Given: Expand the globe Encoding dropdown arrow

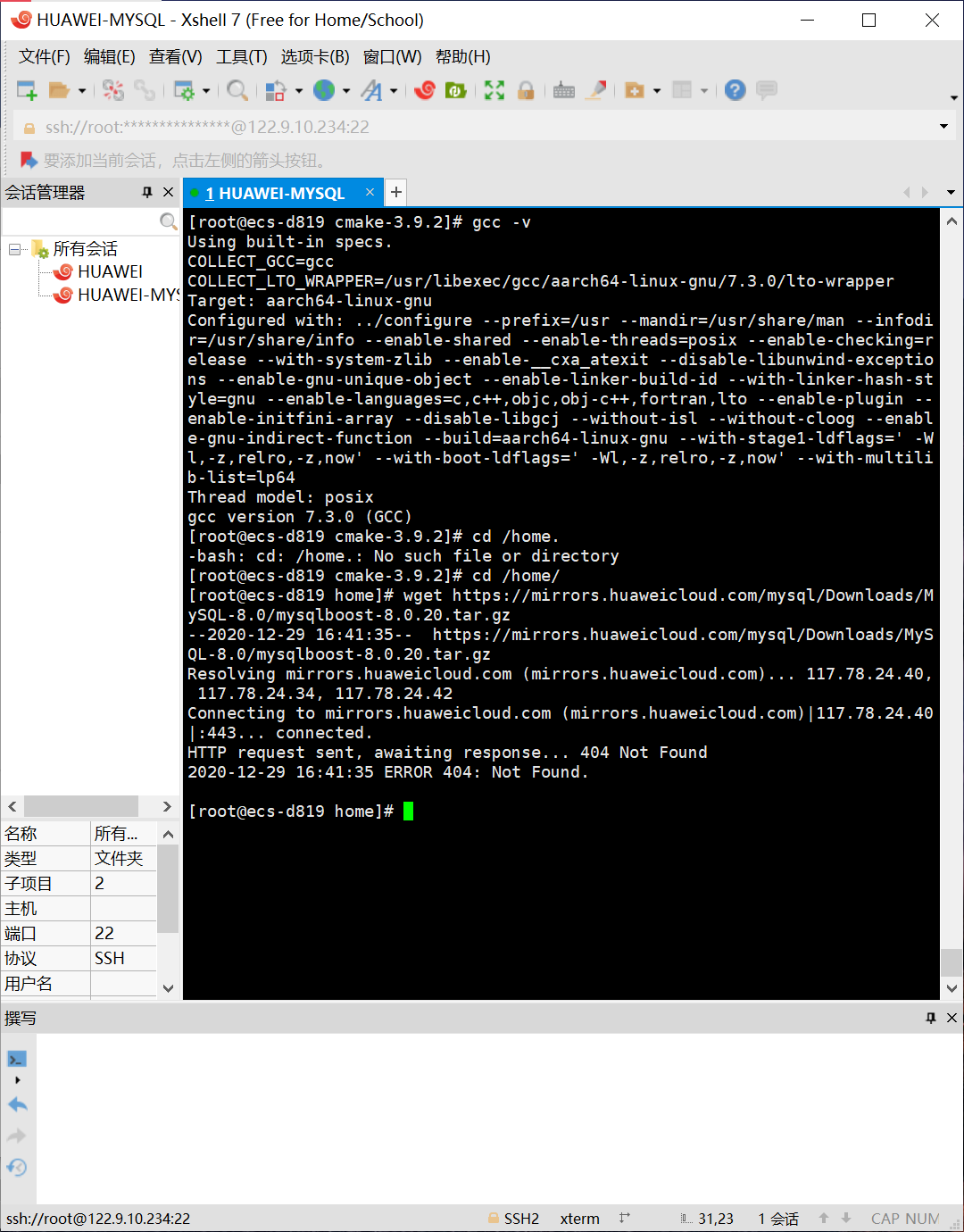Looking at the screenshot, I should point(346,90).
